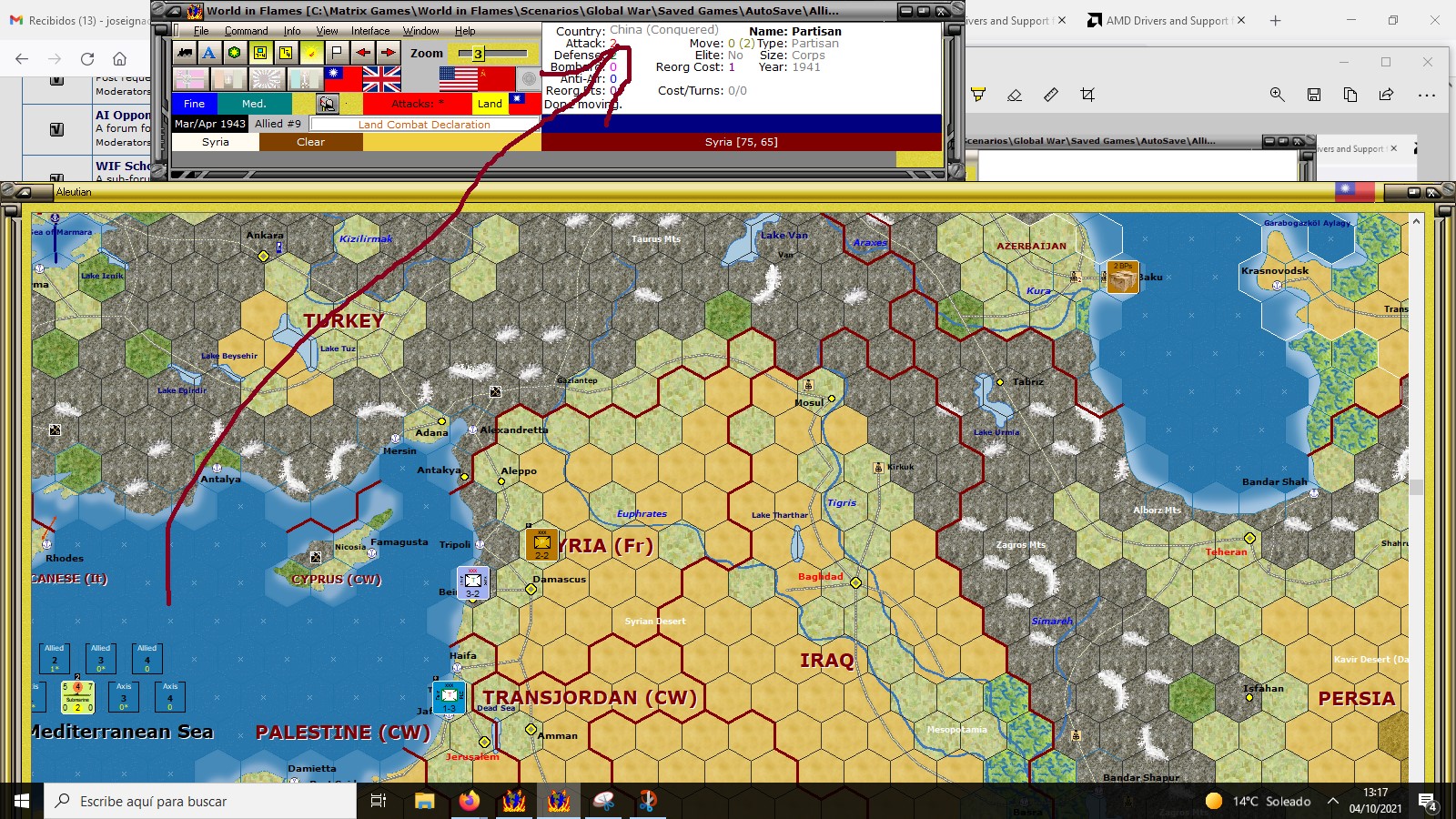Click the Allied #9 impulse label
Screen dimensions: 1456x819
[278, 124]
